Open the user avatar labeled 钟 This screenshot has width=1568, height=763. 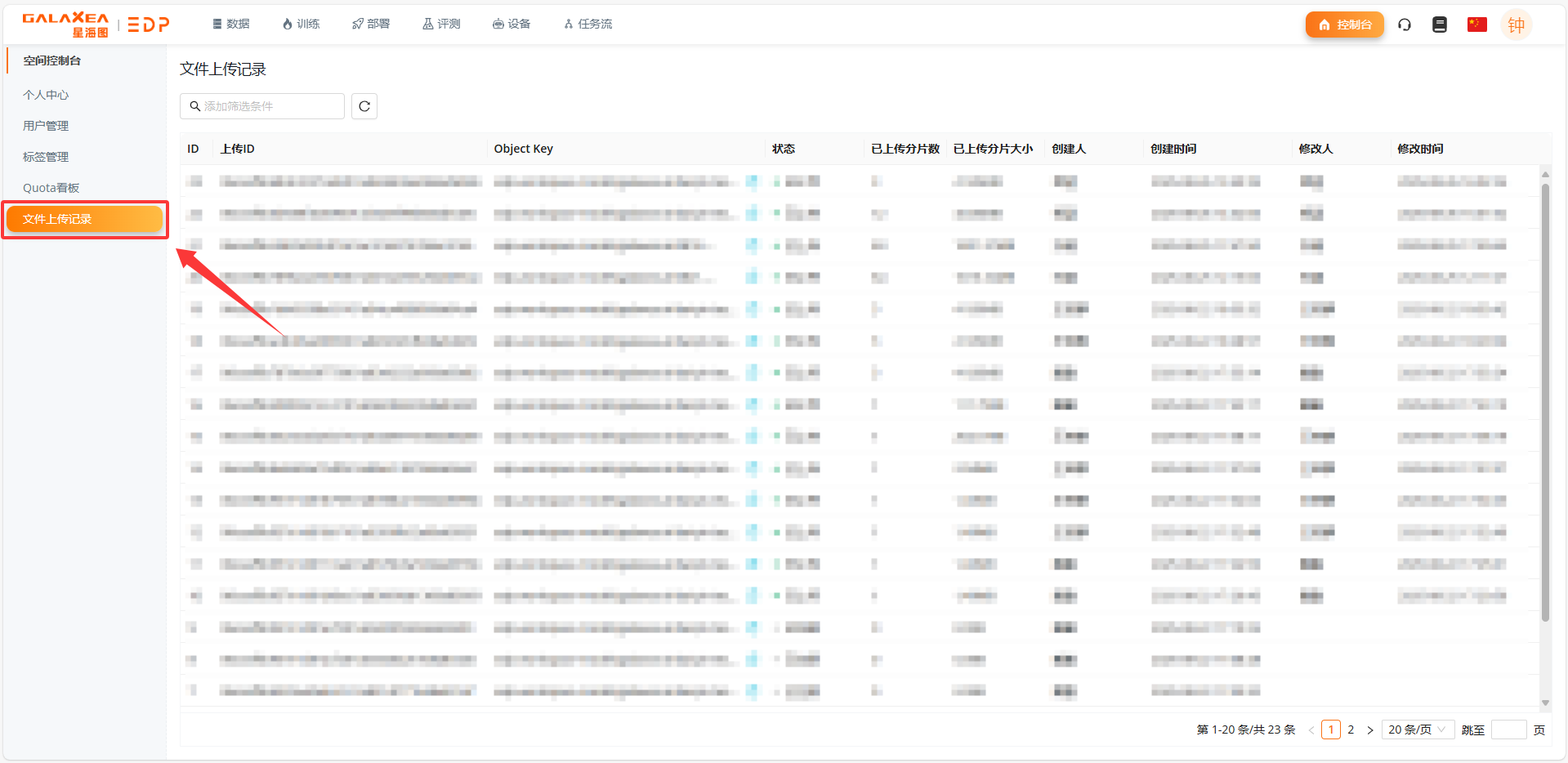point(1516,25)
